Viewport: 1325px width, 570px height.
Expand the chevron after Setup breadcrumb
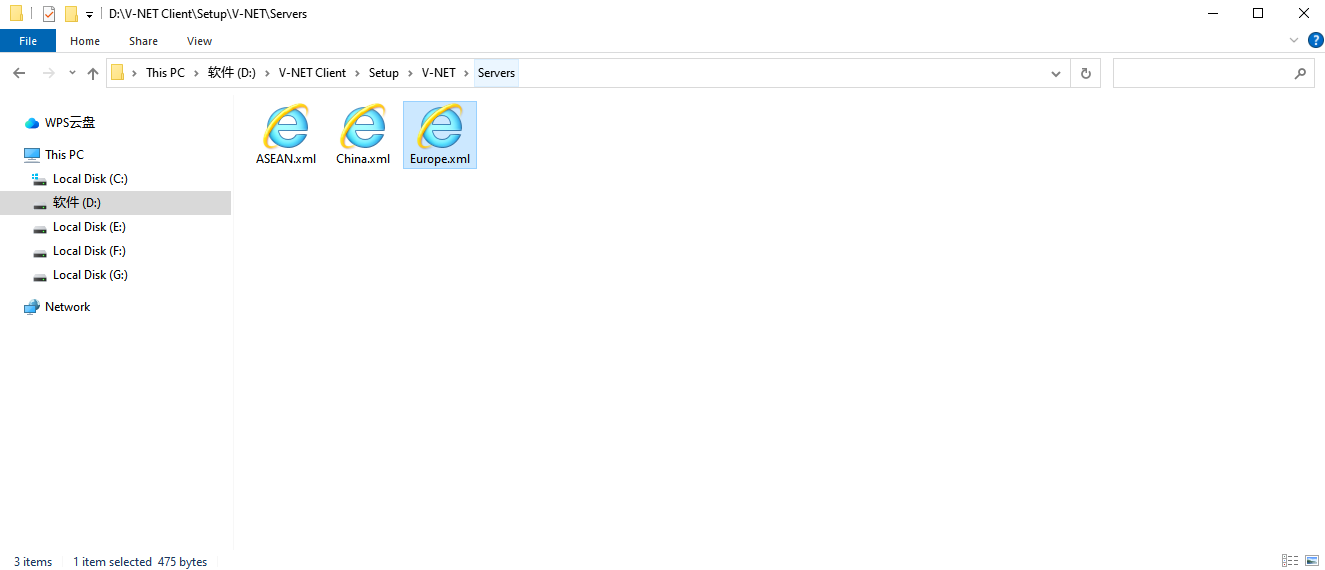[410, 73]
